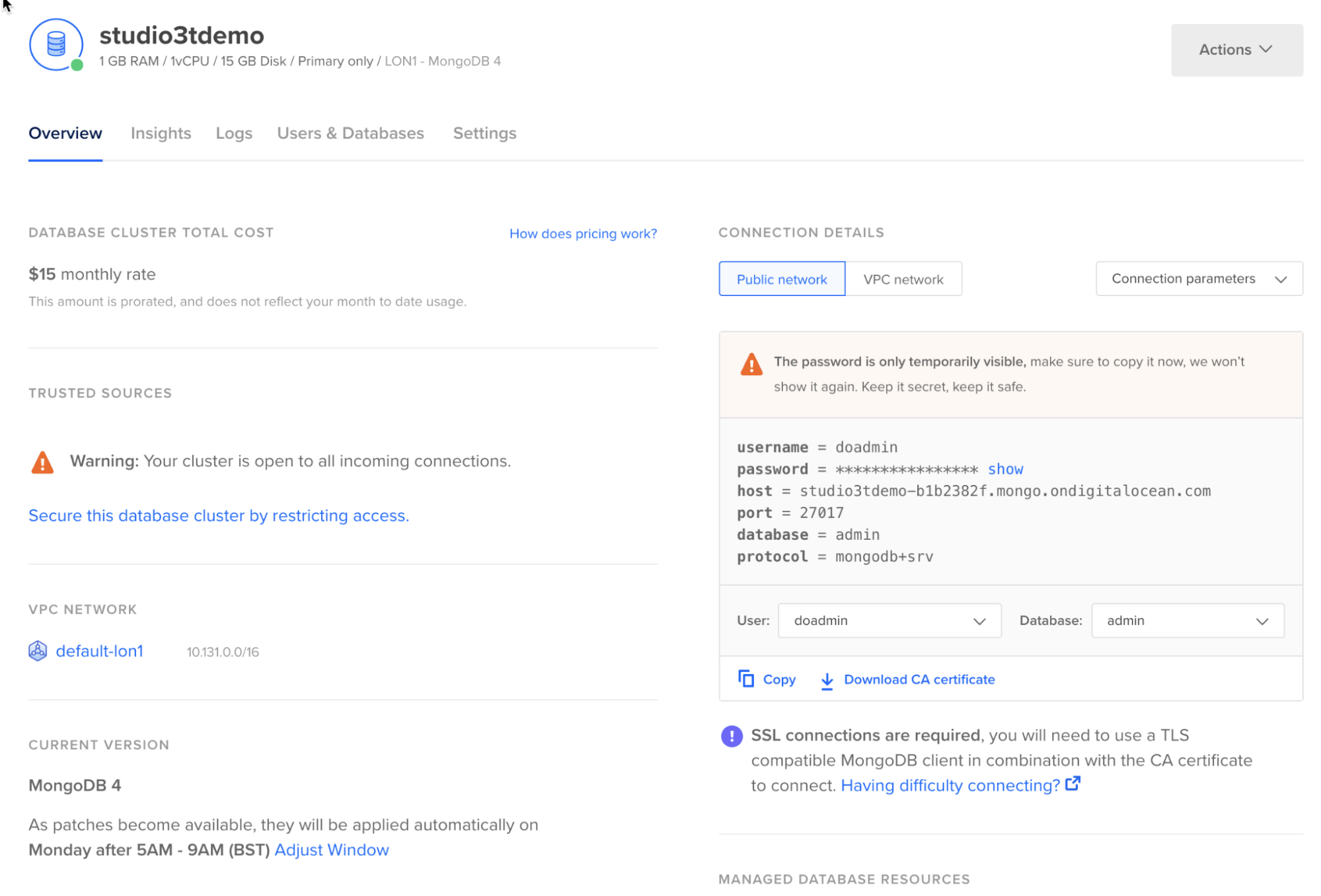Click external link icon after difficulty connecting text
This screenshot has width=1321, height=896.
click(1073, 784)
